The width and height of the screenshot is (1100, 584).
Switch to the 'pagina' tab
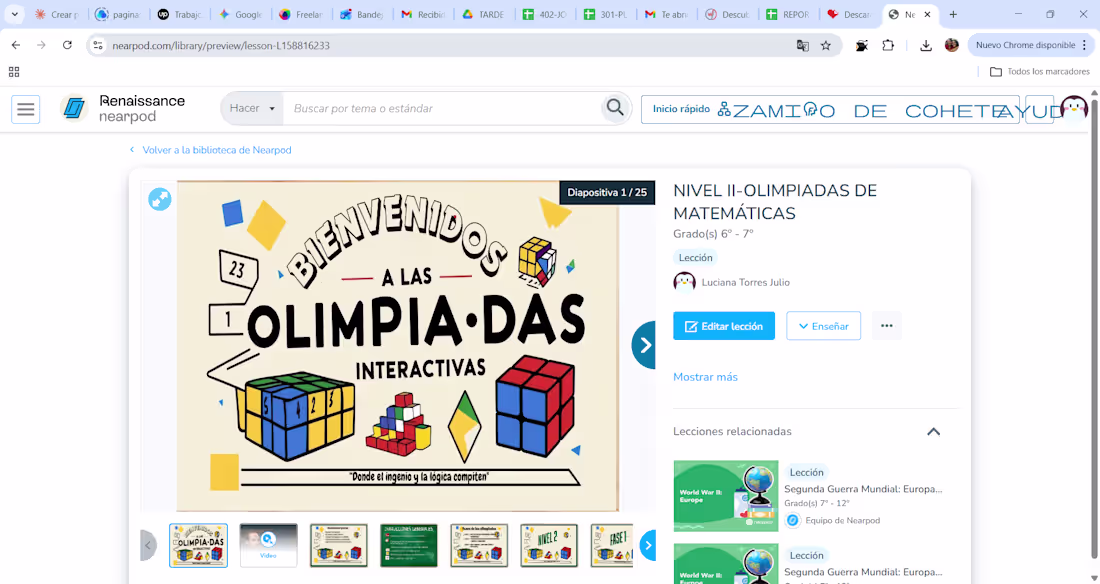[118, 14]
